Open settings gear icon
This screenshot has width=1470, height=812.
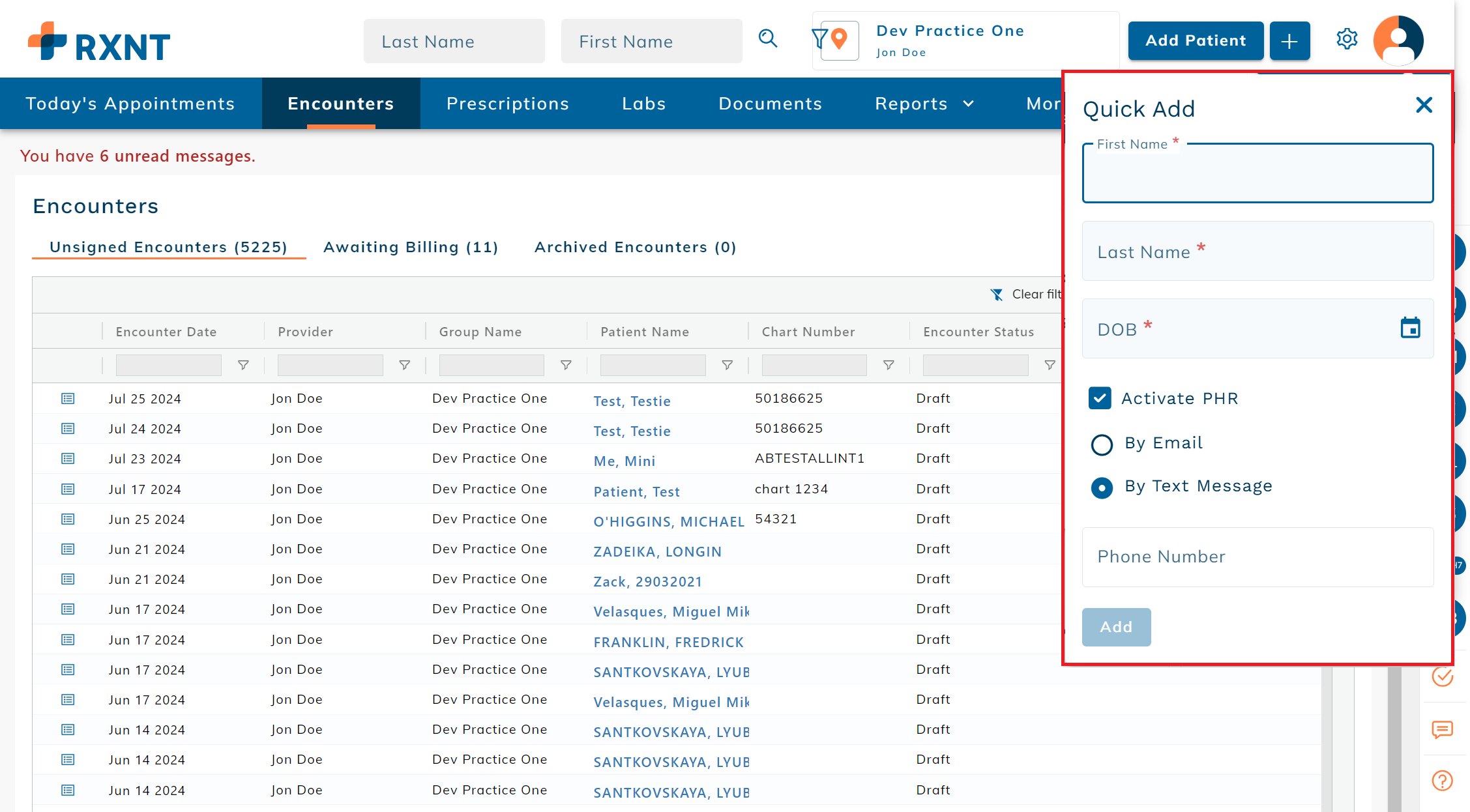click(1347, 39)
